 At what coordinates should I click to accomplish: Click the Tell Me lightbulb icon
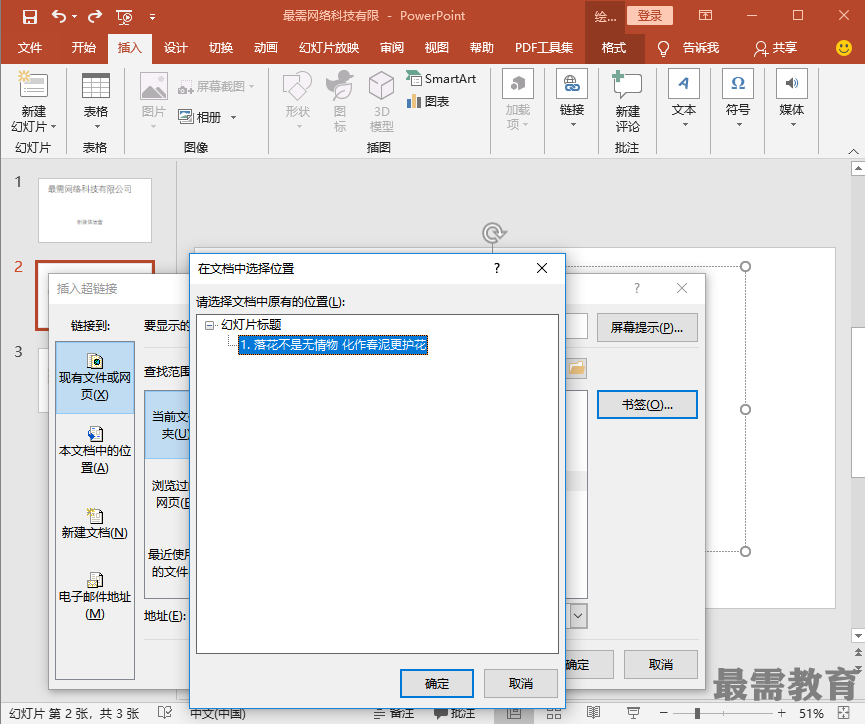click(664, 49)
